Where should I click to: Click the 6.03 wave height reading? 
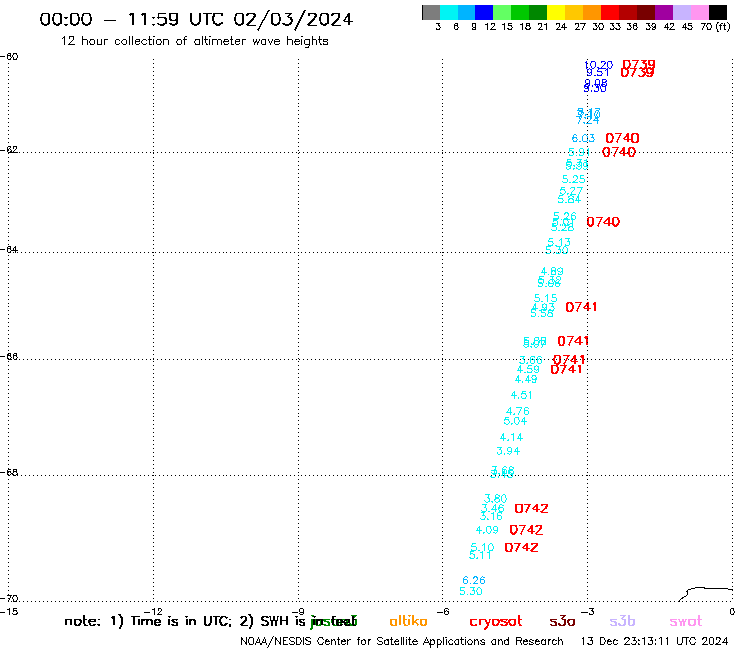583,138
